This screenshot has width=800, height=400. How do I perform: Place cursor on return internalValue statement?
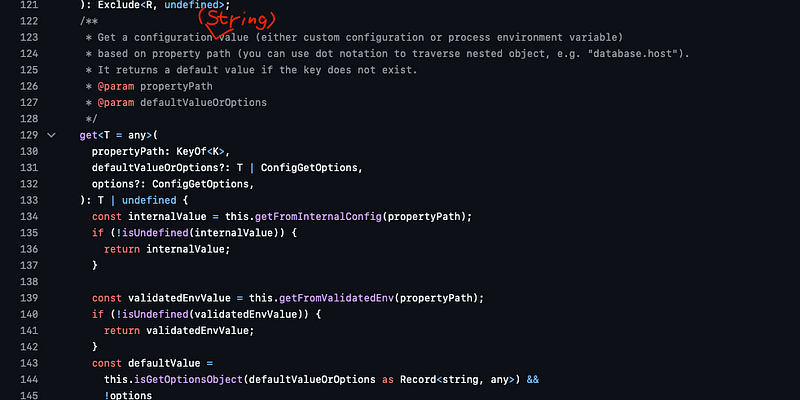(167, 249)
